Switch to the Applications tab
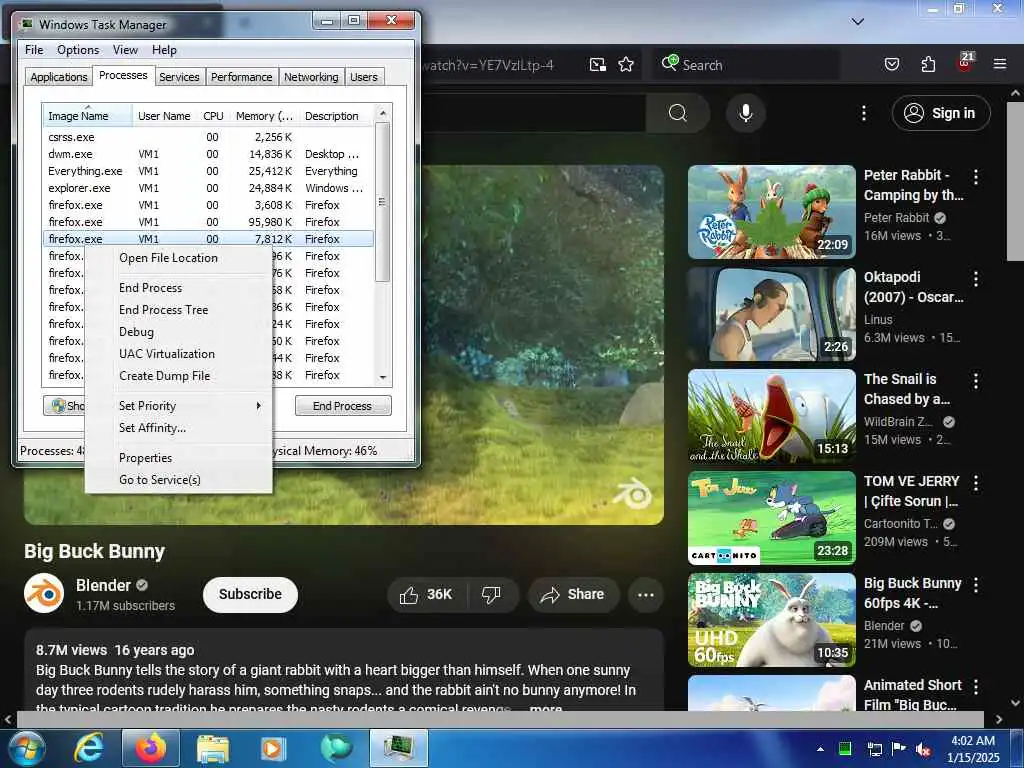The width and height of the screenshot is (1024, 768). (x=59, y=77)
